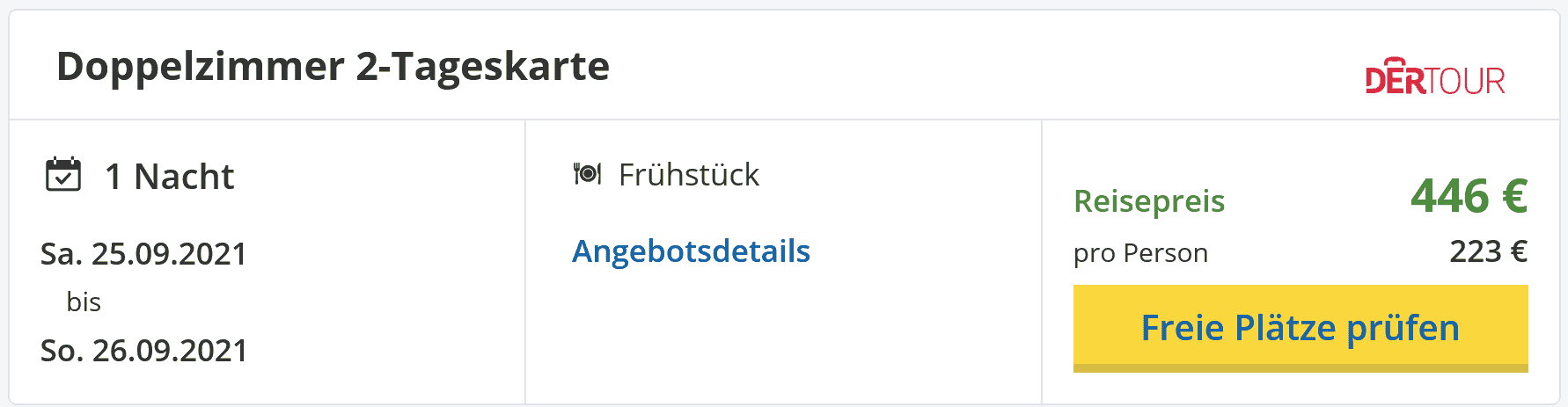Viewport: 1568px width, 407px height.
Task: Click the pro Person label
Action: [x=1140, y=253]
